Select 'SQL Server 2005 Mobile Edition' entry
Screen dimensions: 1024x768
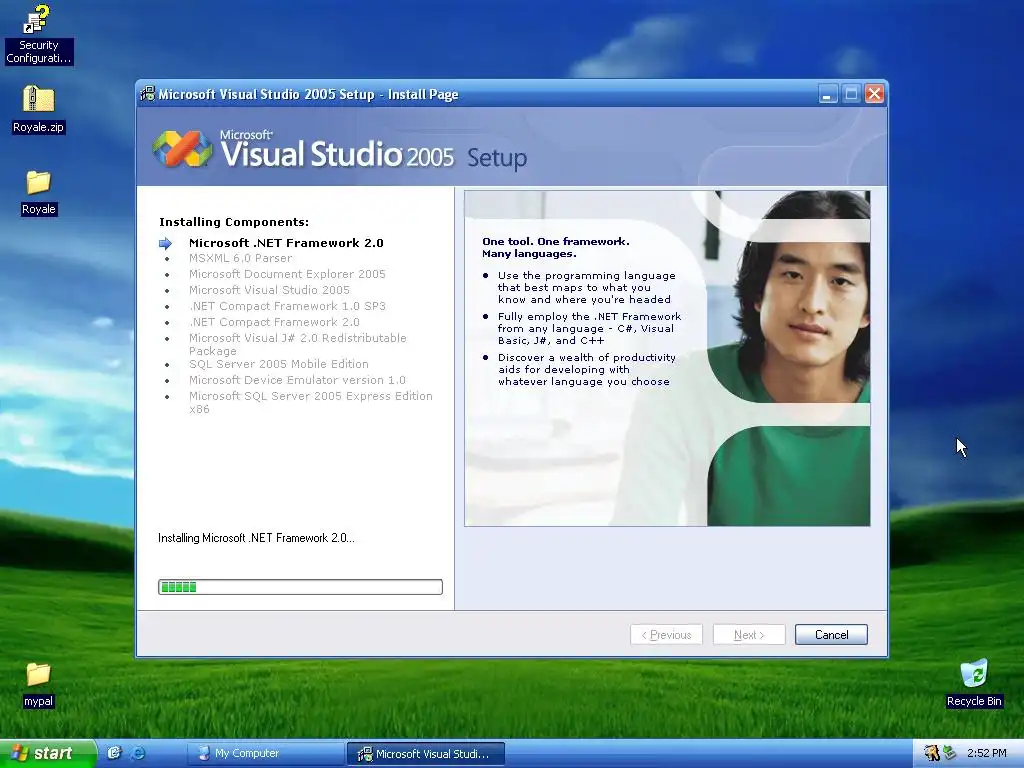point(278,364)
